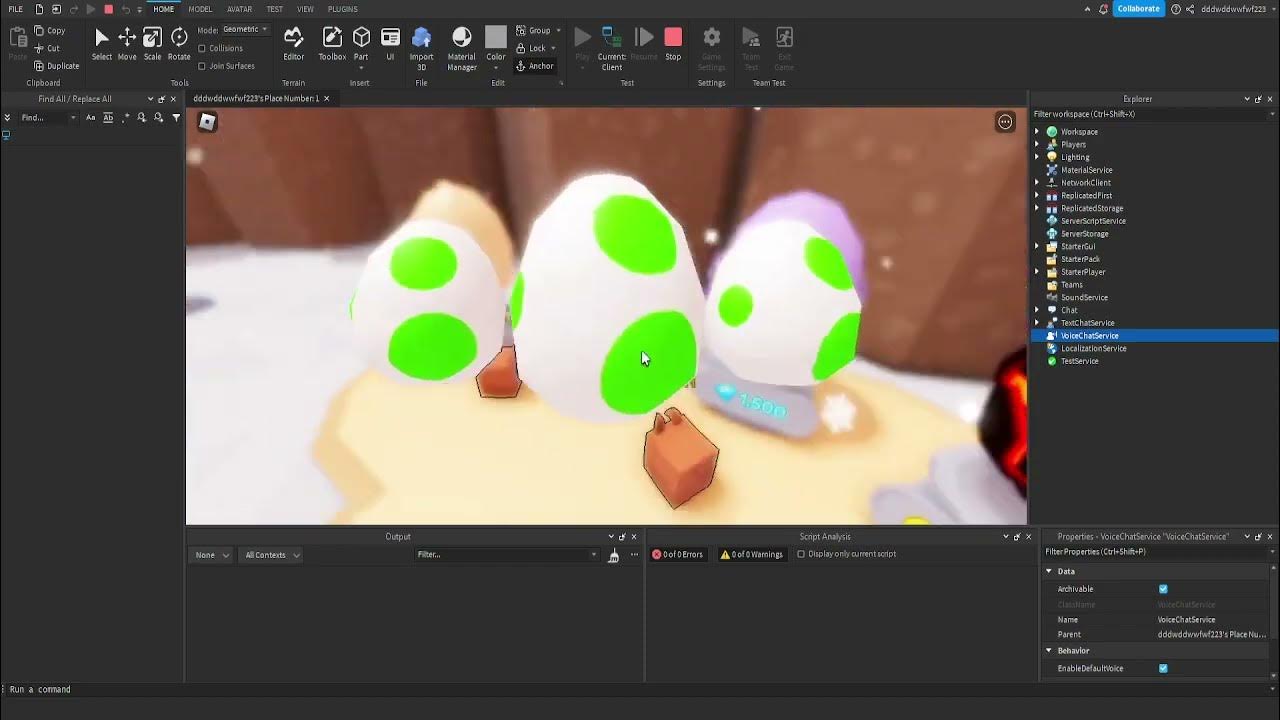Toggle the Join Surfaces checkbox

click(x=202, y=66)
